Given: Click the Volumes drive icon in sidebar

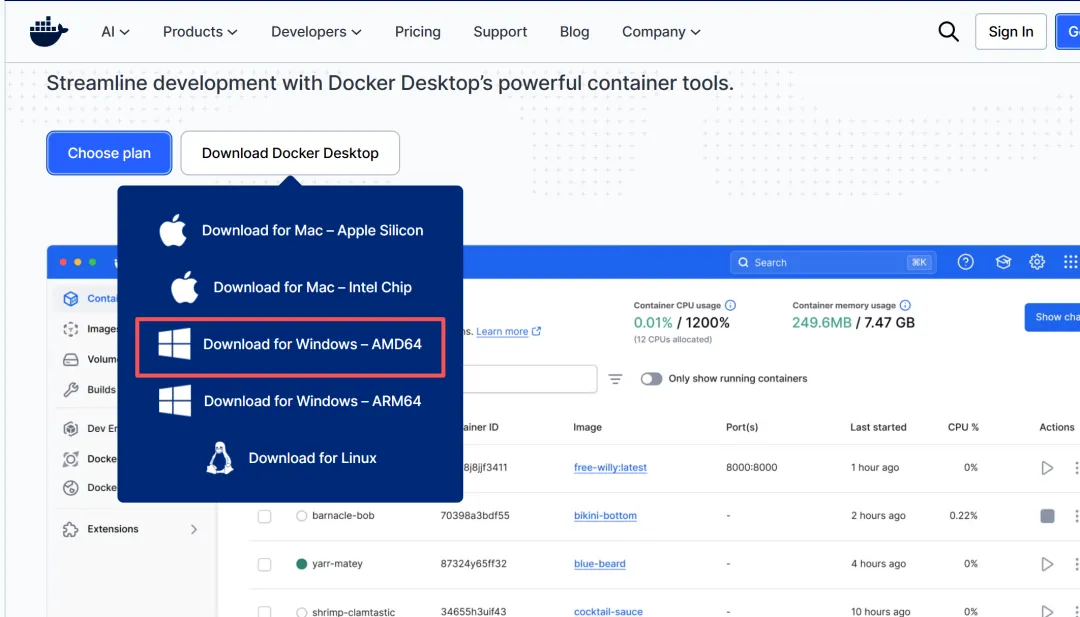Looking at the screenshot, I should point(70,359).
